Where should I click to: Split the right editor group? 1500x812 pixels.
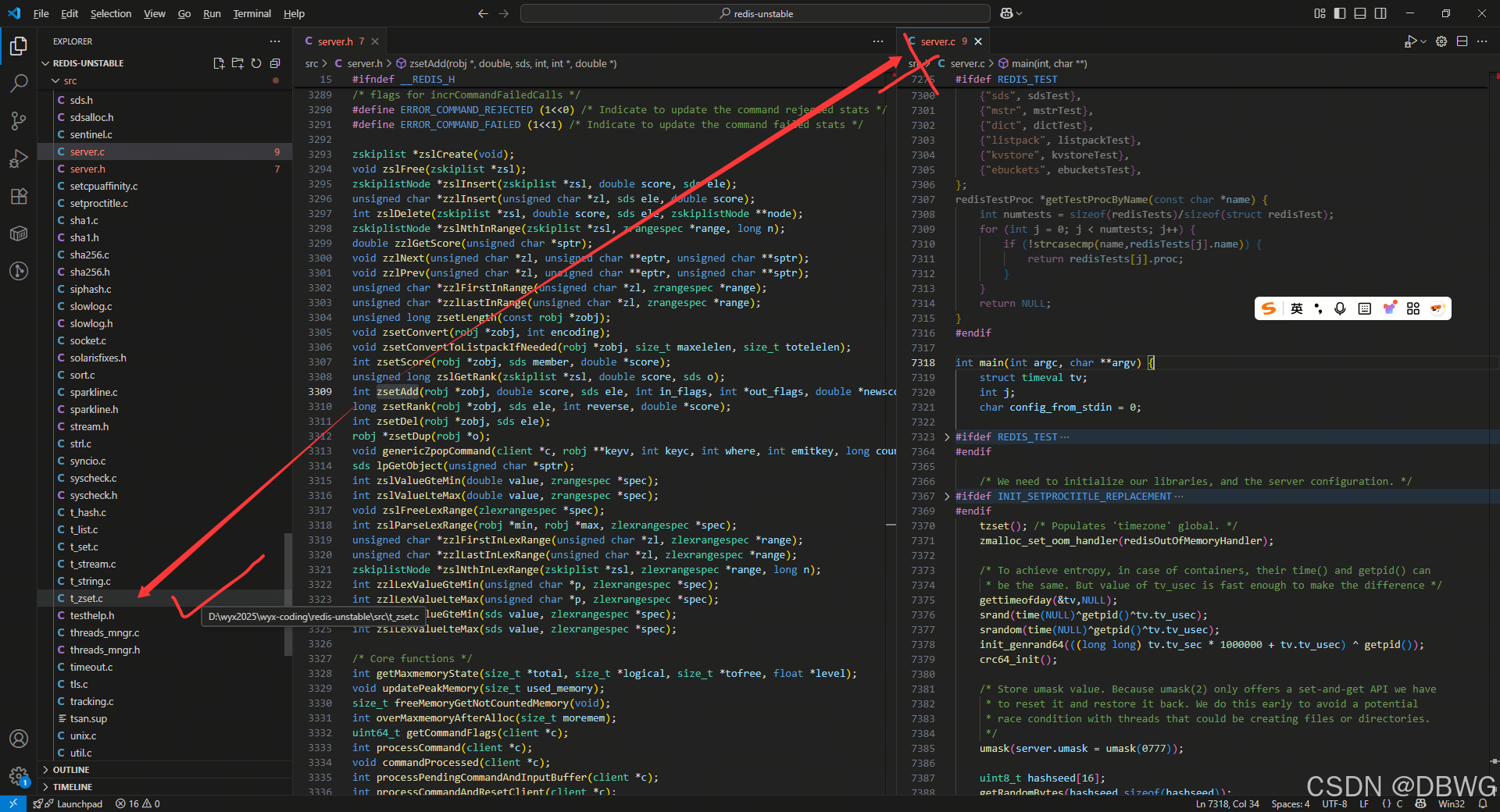[x=1462, y=41]
